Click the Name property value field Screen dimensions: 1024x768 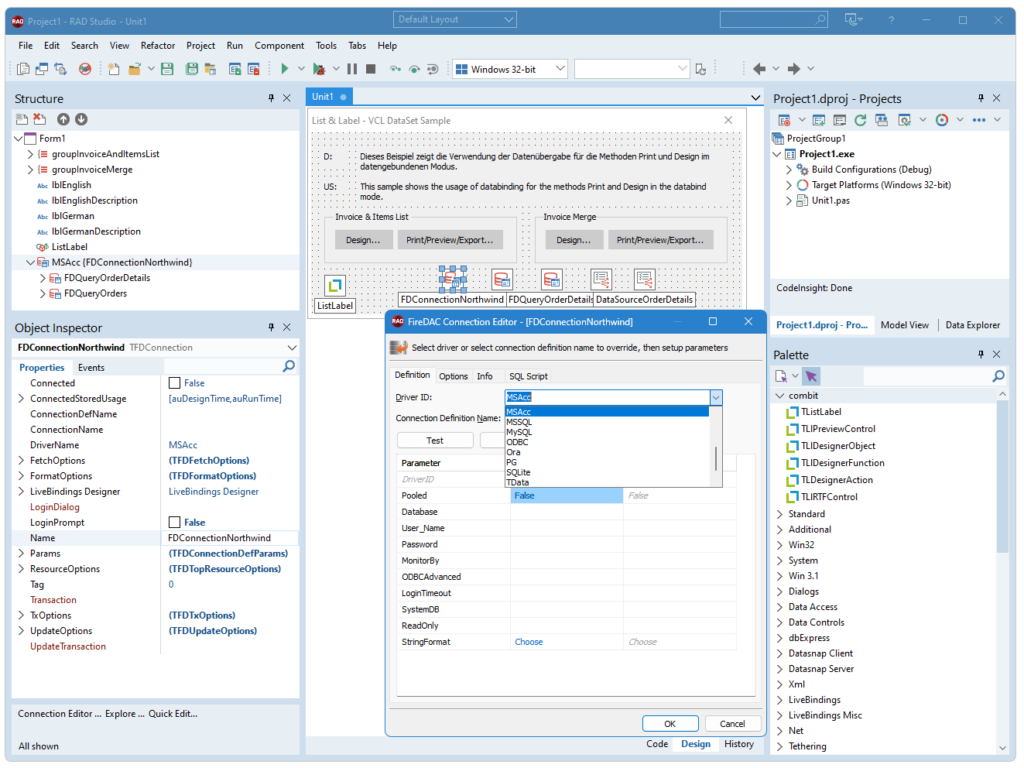[229, 538]
